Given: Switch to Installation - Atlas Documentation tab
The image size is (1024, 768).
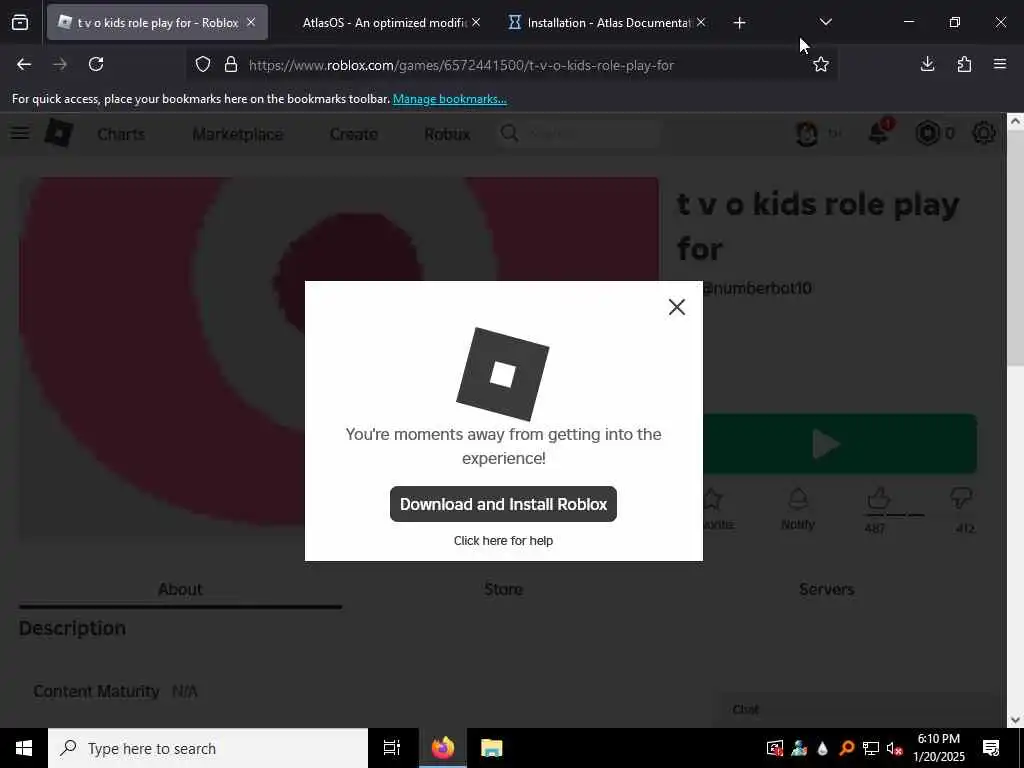Looking at the screenshot, I should pyautogui.click(x=600, y=23).
